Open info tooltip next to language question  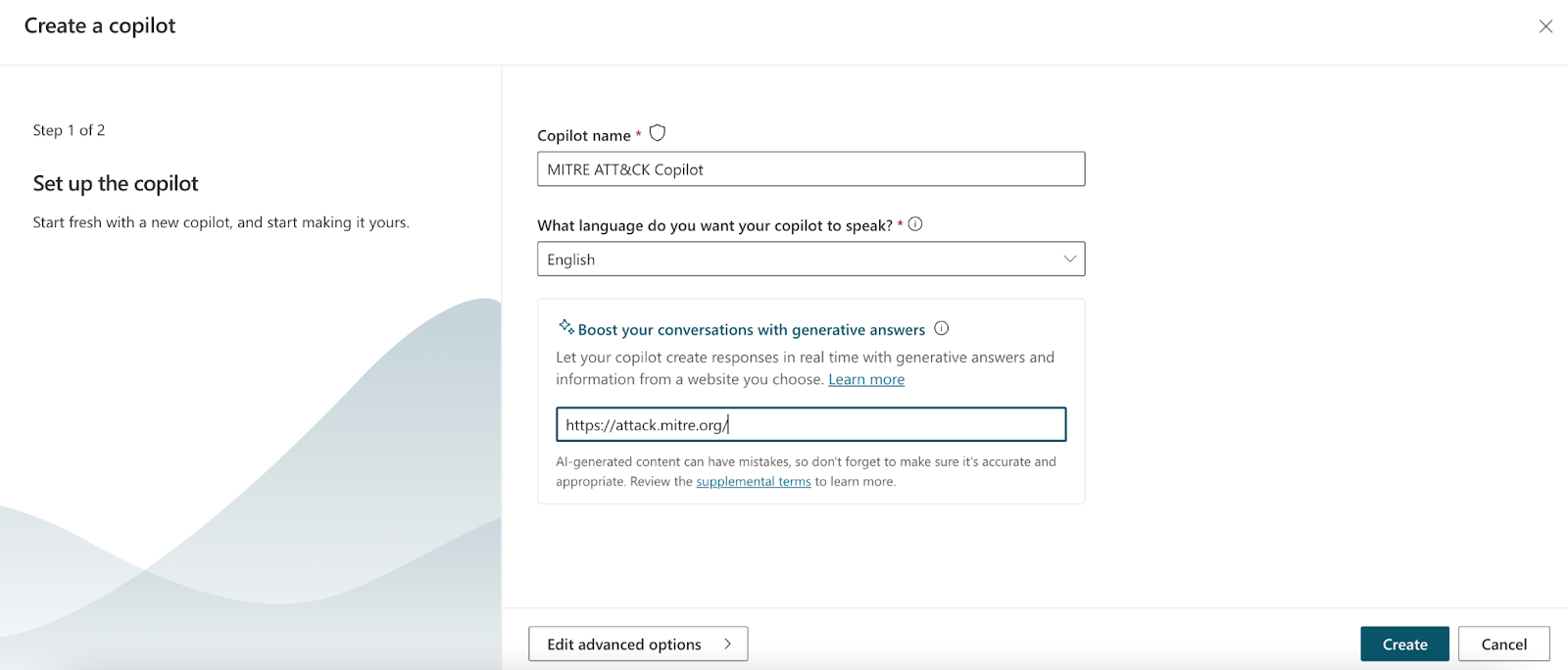(x=915, y=224)
